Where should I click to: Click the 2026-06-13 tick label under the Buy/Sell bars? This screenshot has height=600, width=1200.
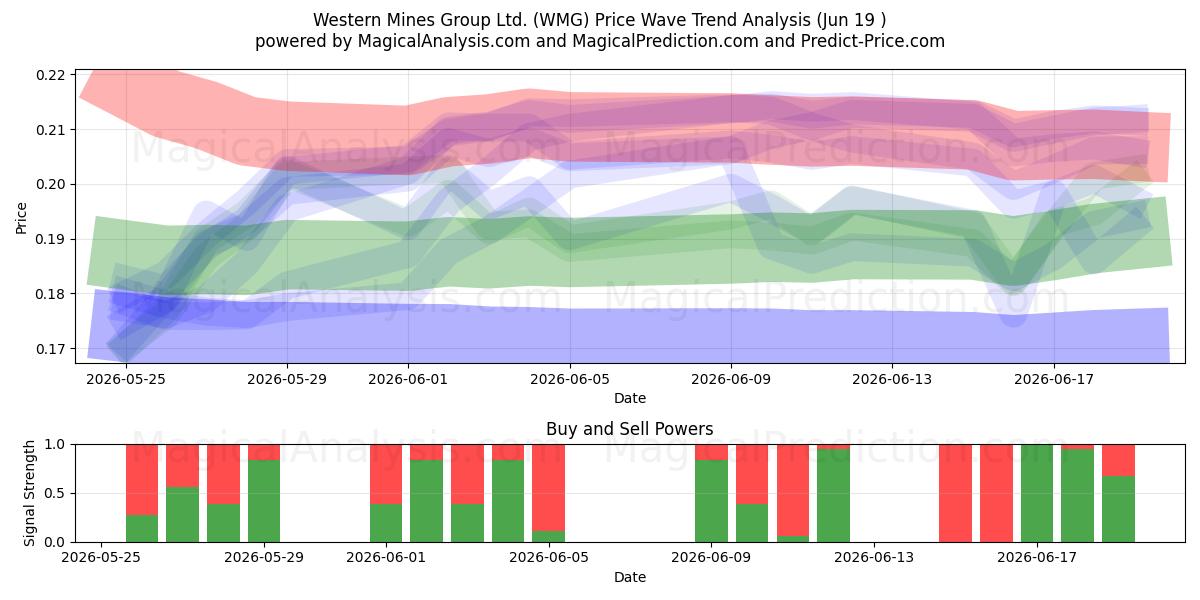(x=874, y=558)
